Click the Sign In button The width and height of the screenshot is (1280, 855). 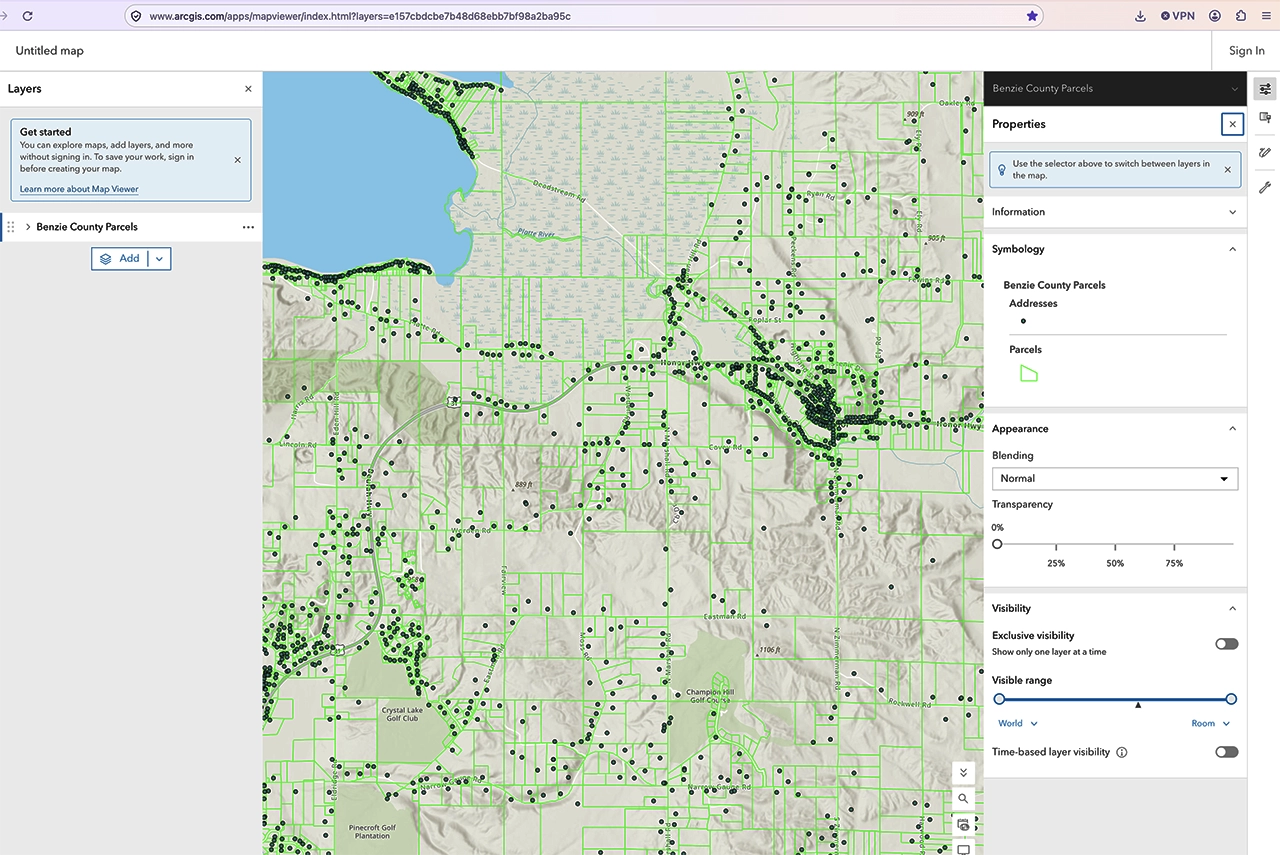[1247, 51]
